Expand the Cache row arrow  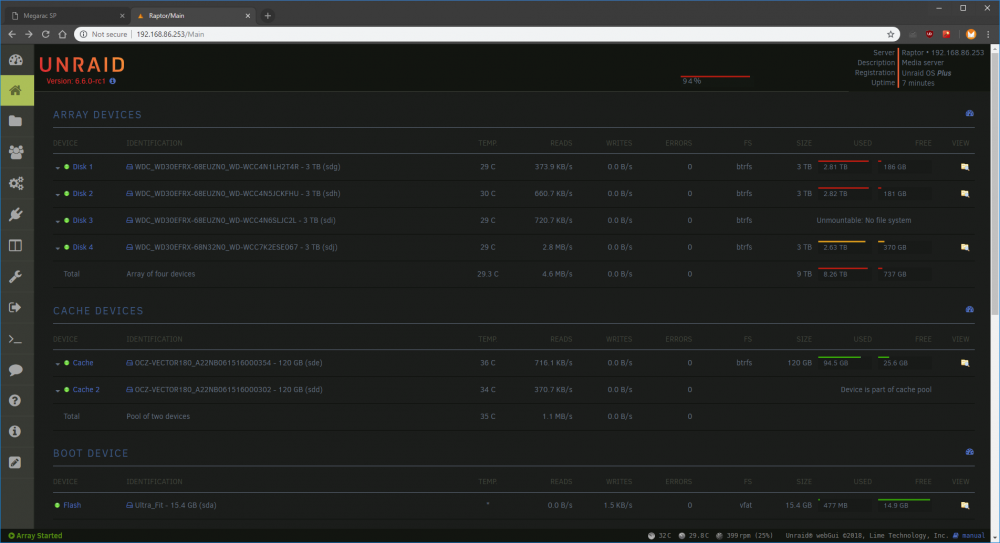point(57,364)
